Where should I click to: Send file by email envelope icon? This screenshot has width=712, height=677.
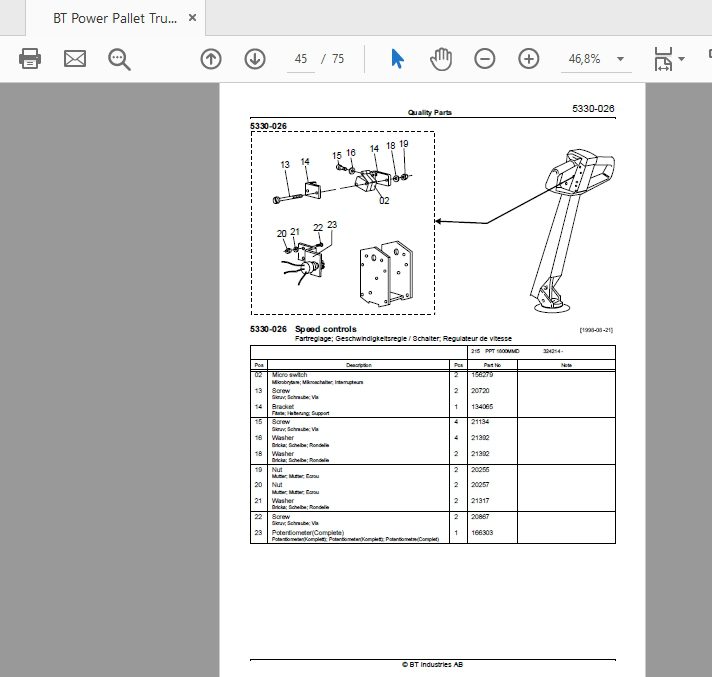pyautogui.click(x=75, y=59)
